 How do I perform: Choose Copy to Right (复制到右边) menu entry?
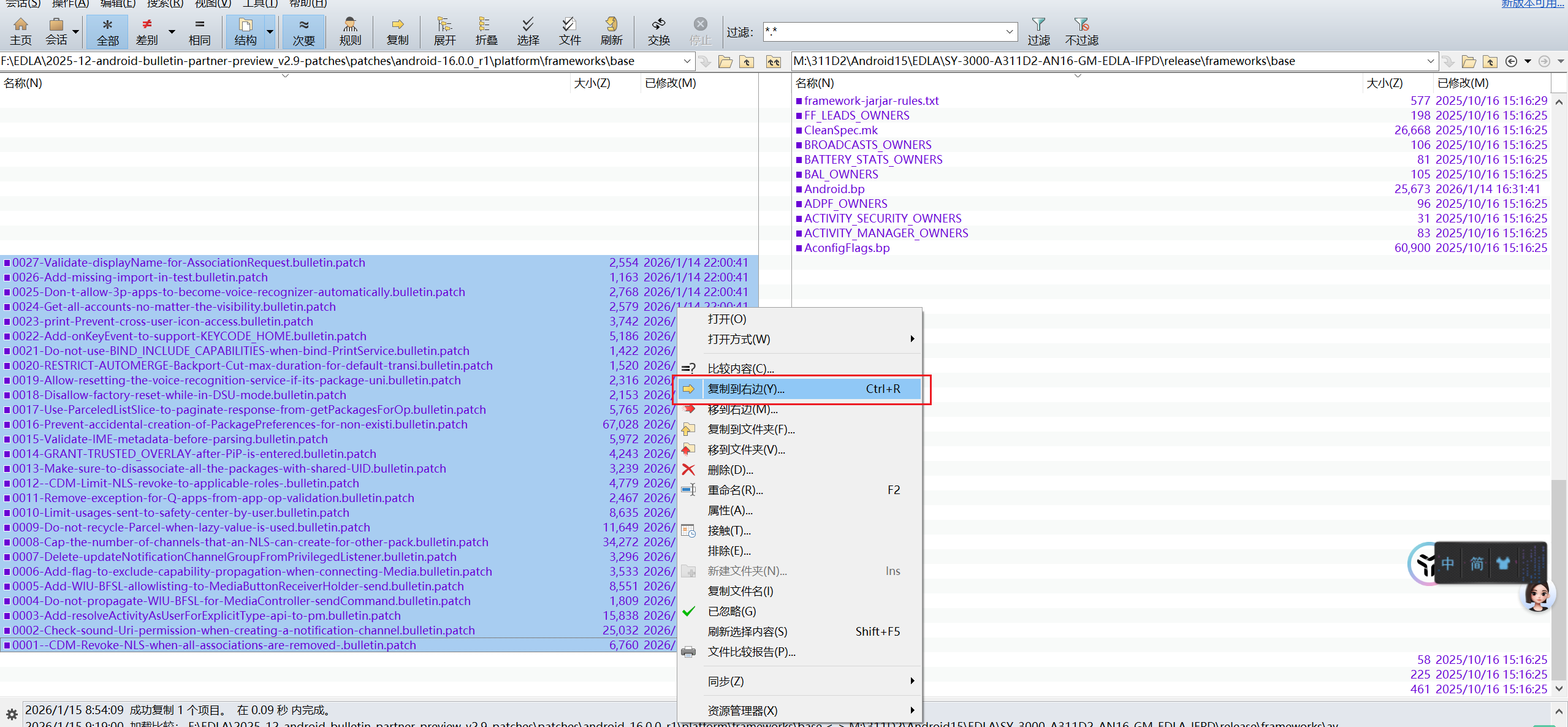click(746, 389)
